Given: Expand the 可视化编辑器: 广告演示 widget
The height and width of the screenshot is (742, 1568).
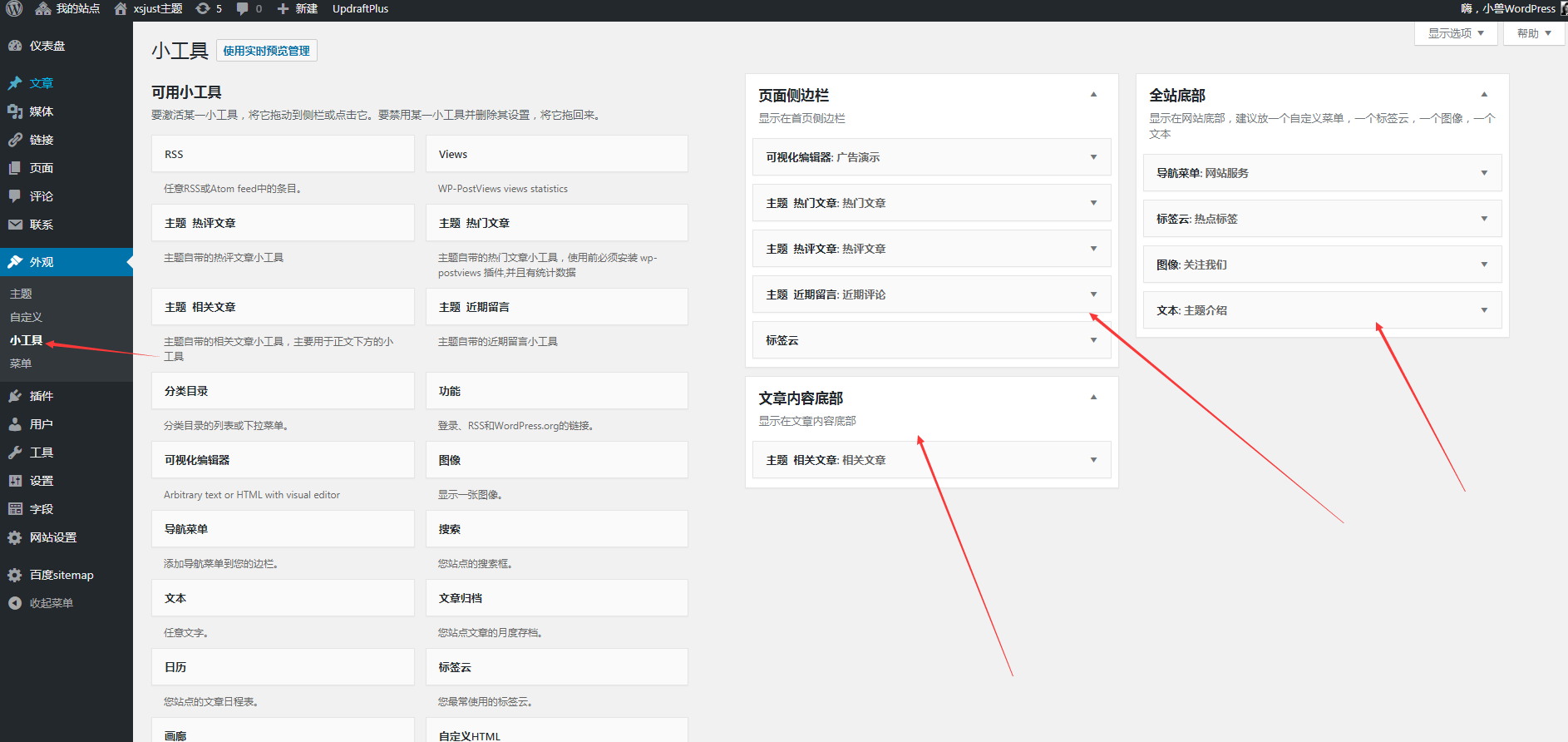Looking at the screenshot, I should pos(1093,157).
